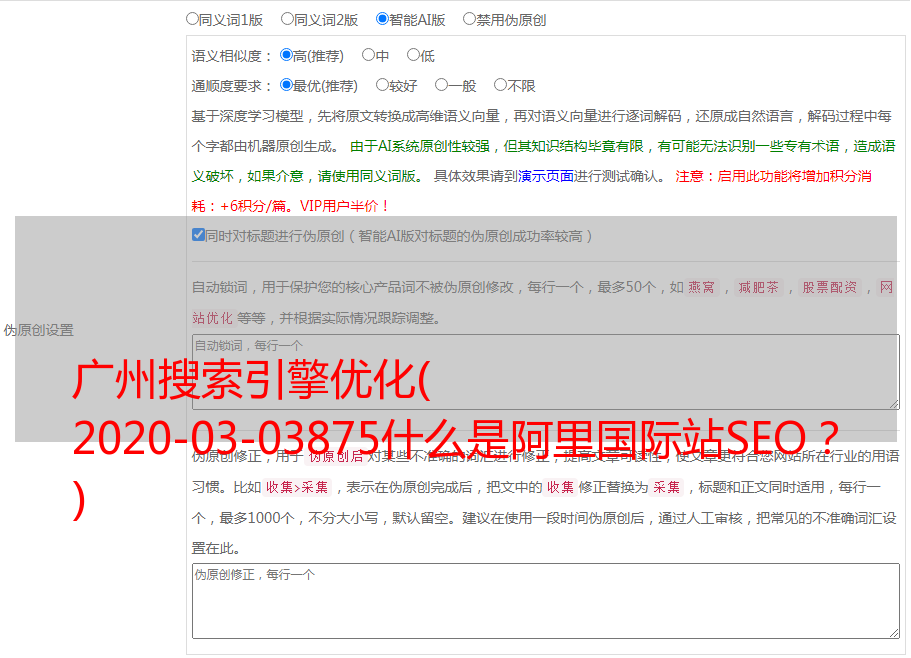Click the 通顺度要求 label
911x658 pixels.
pos(232,87)
